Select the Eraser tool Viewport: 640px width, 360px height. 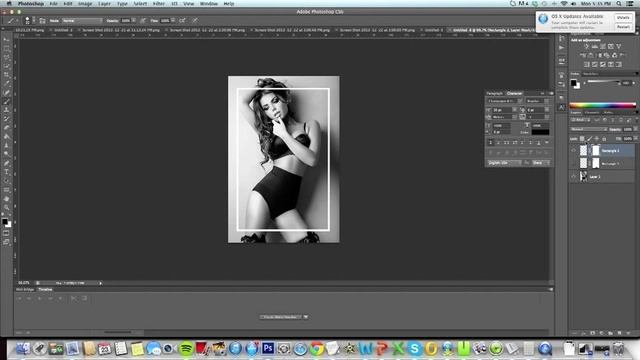click(7, 127)
